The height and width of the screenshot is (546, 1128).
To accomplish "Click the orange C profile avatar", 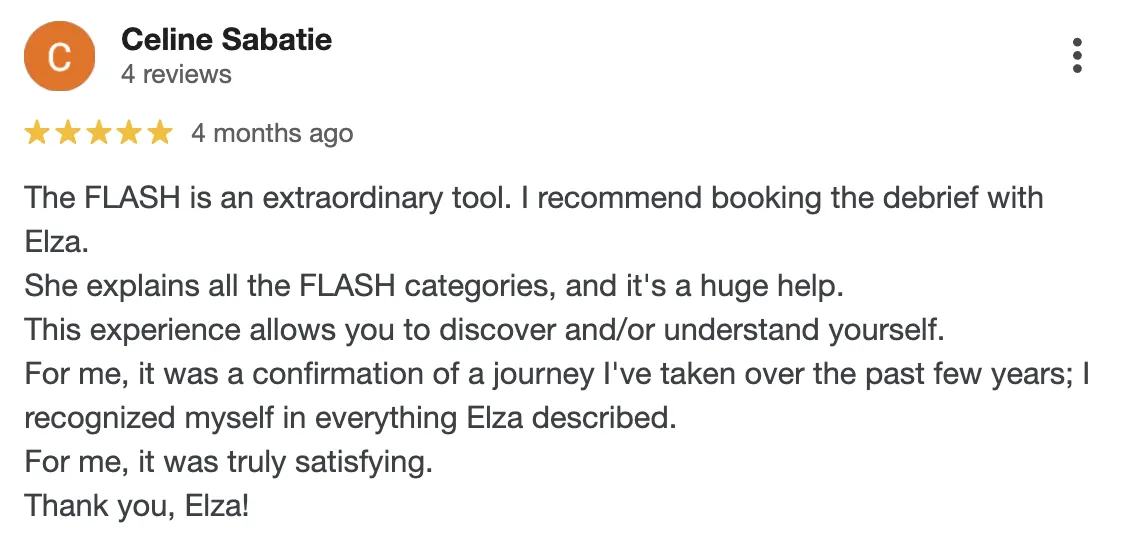I will coord(59,56).
